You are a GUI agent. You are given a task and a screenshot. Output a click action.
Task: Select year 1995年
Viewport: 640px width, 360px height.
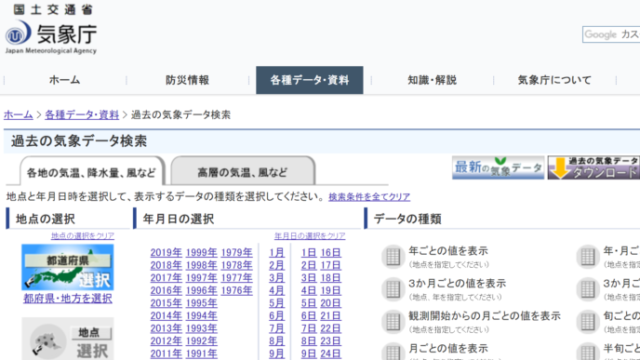pyautogui.click(x=202, y=303)
